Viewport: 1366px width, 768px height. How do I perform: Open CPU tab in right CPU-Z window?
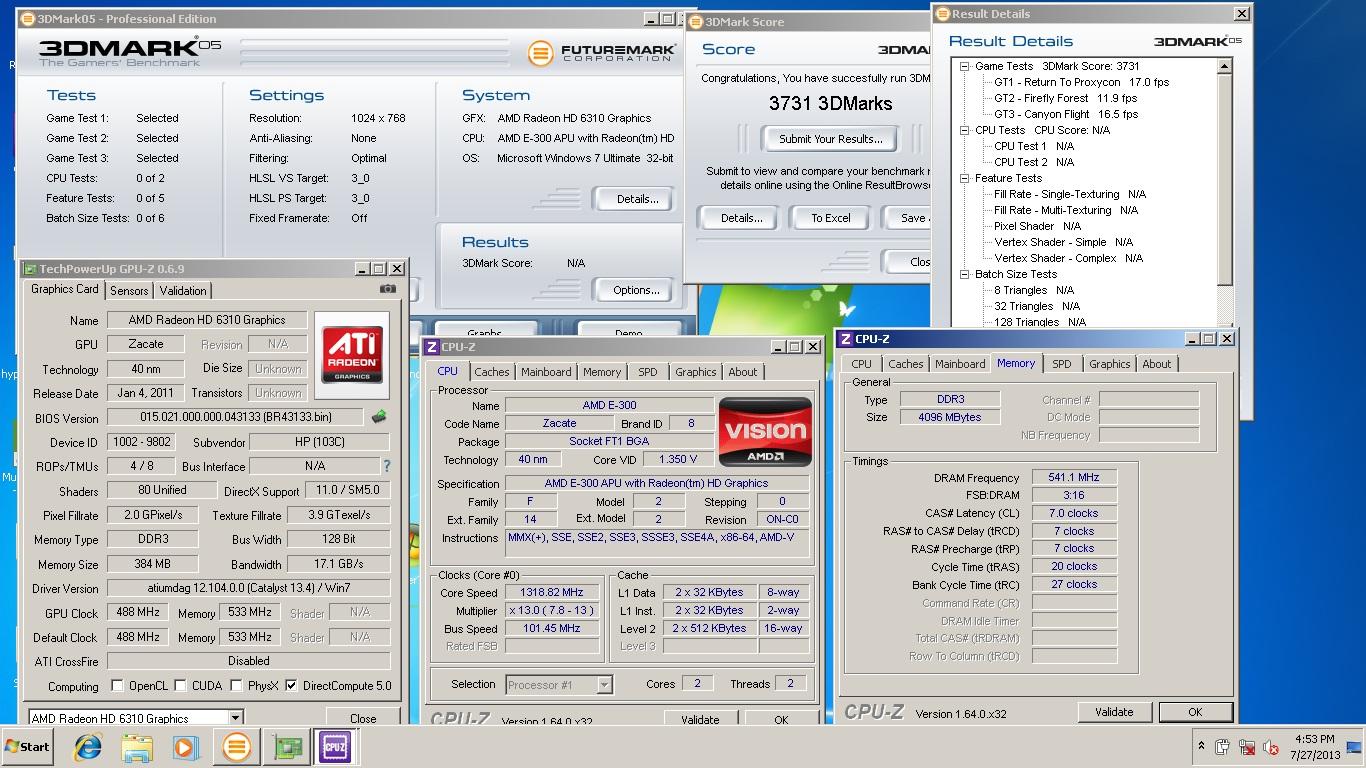click(x=862, y=364)
